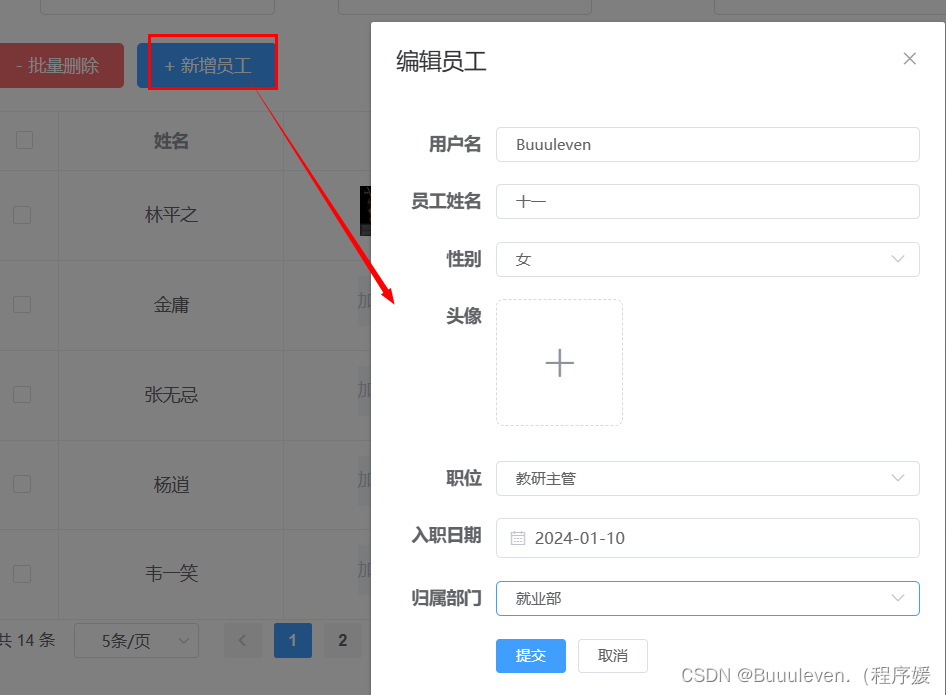
Task: Click the X to close 编辑员工 dialog
Action: pos(909,58)
